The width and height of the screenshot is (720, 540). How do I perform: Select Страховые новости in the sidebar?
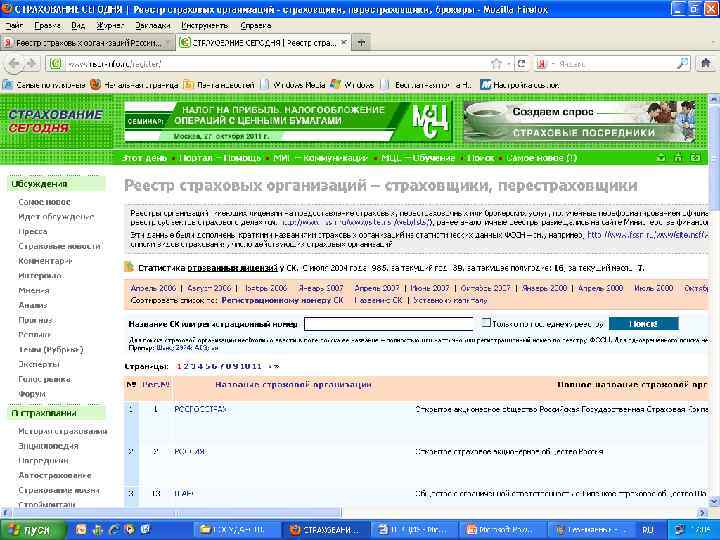pyautogui.click(x=59, y=246)
